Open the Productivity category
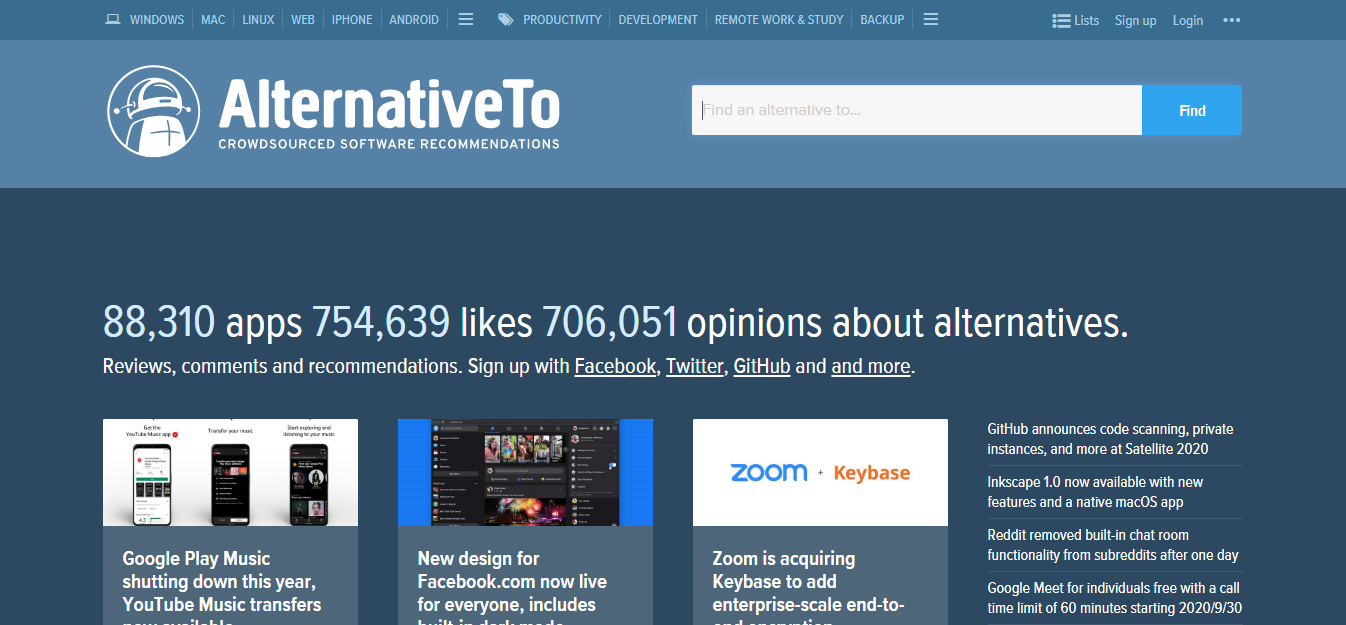 [x=562, y=20]
